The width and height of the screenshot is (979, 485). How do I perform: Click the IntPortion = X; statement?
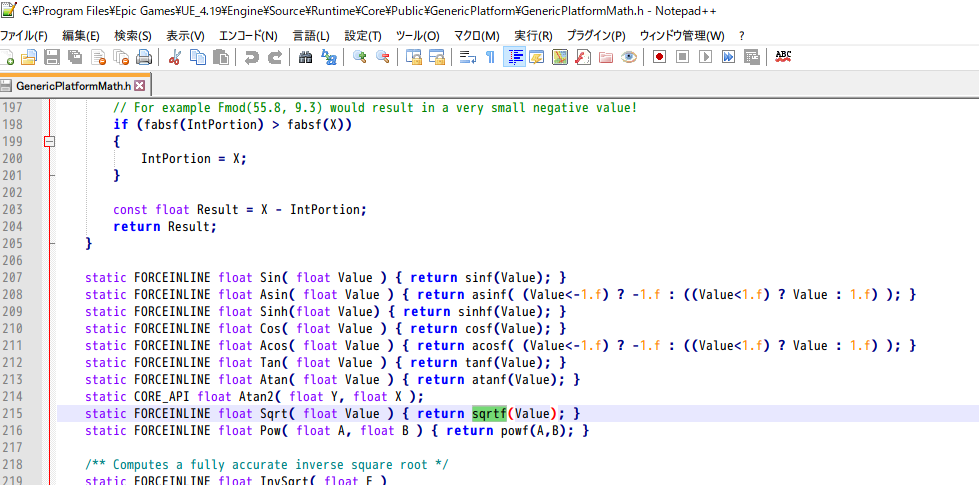click(x=194, y=159)
